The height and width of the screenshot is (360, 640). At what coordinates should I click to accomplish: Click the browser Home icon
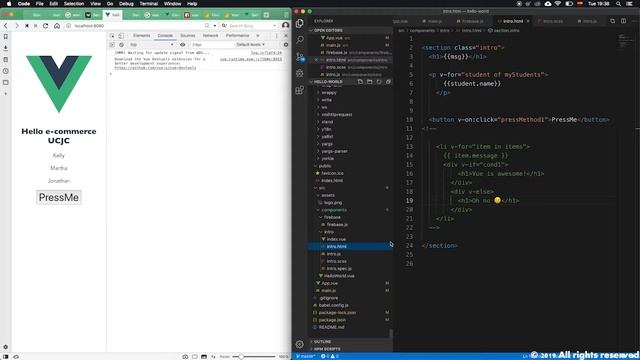coord(57,26)
